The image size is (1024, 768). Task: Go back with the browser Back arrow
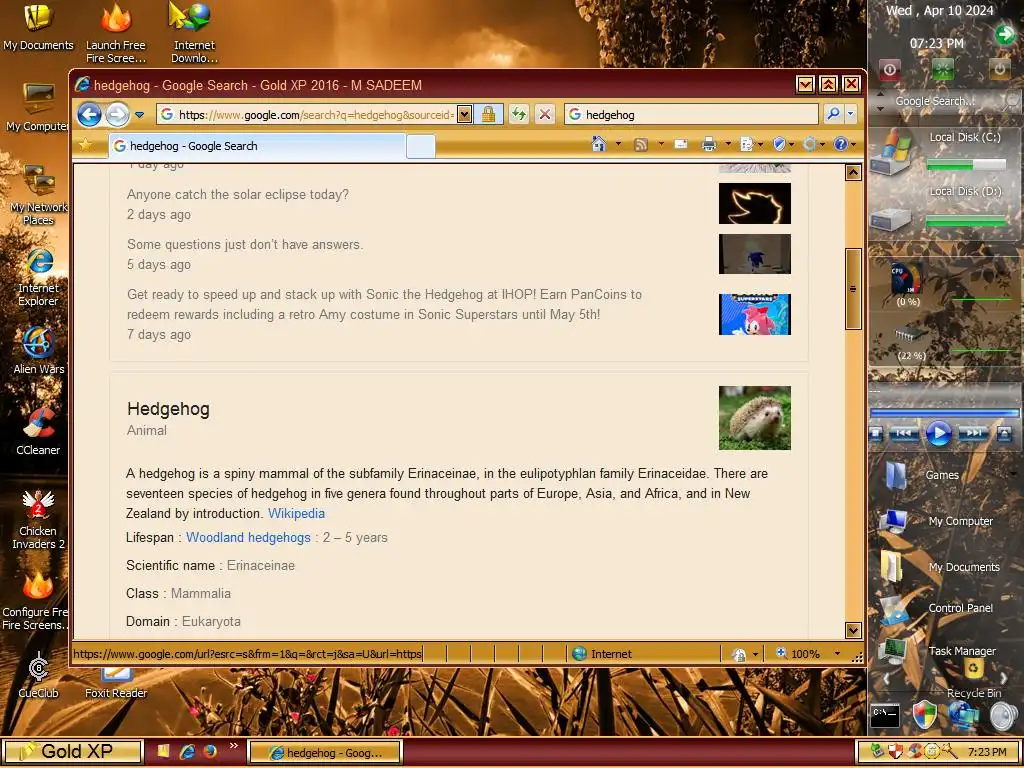[89, 115]
